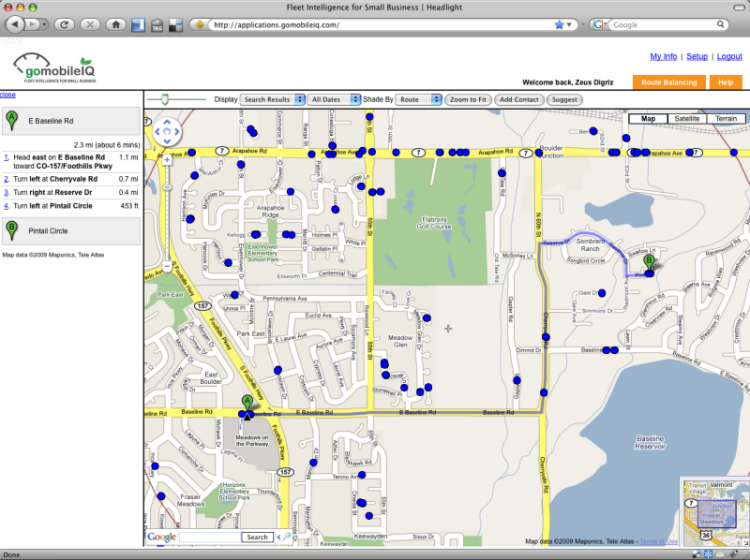
Task: Bookmark page with the star icon
Action: pyautogui.click(x=559, y=24)
